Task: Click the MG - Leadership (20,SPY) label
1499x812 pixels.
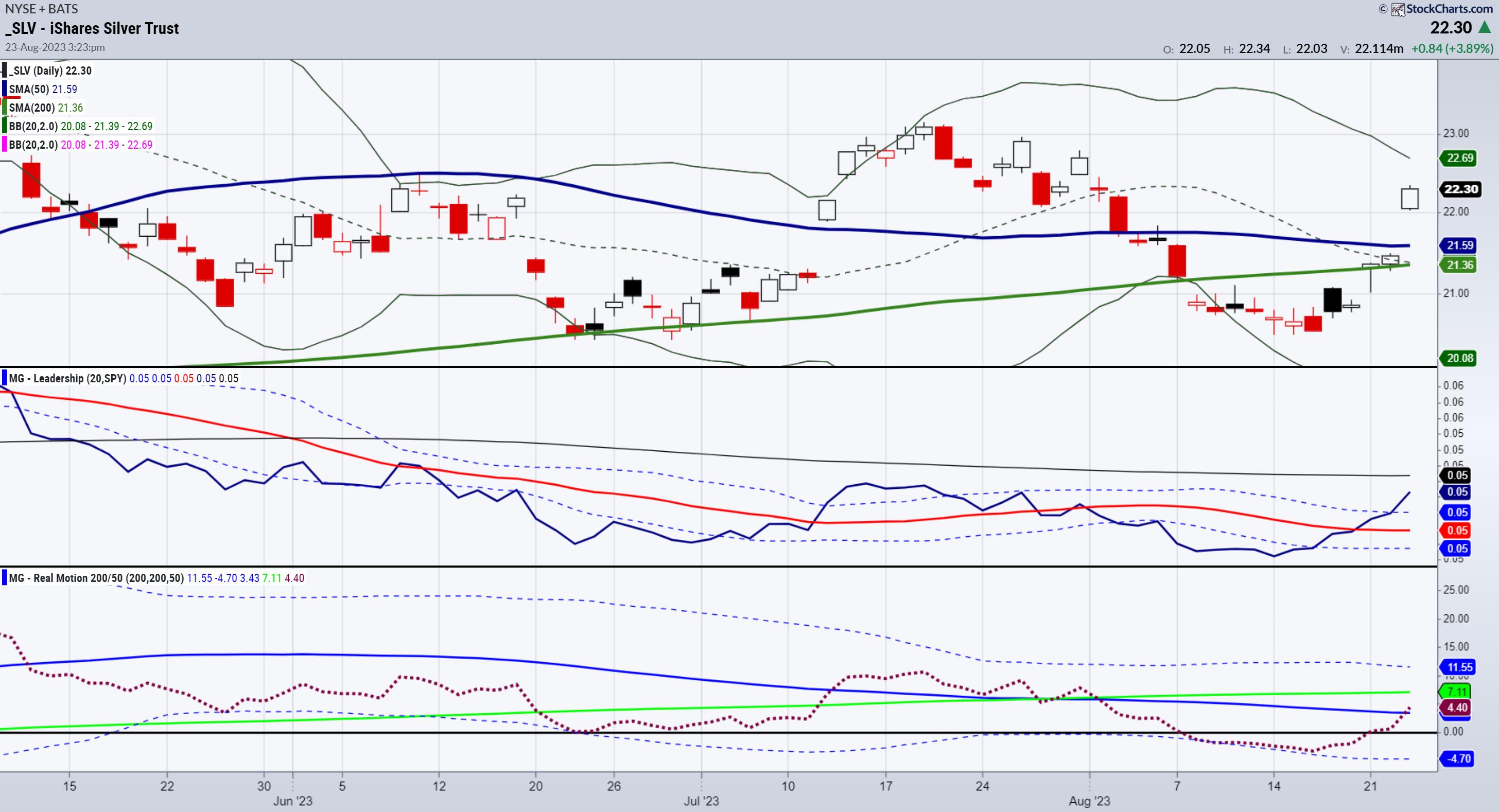Action: click(x=67, y=379)
